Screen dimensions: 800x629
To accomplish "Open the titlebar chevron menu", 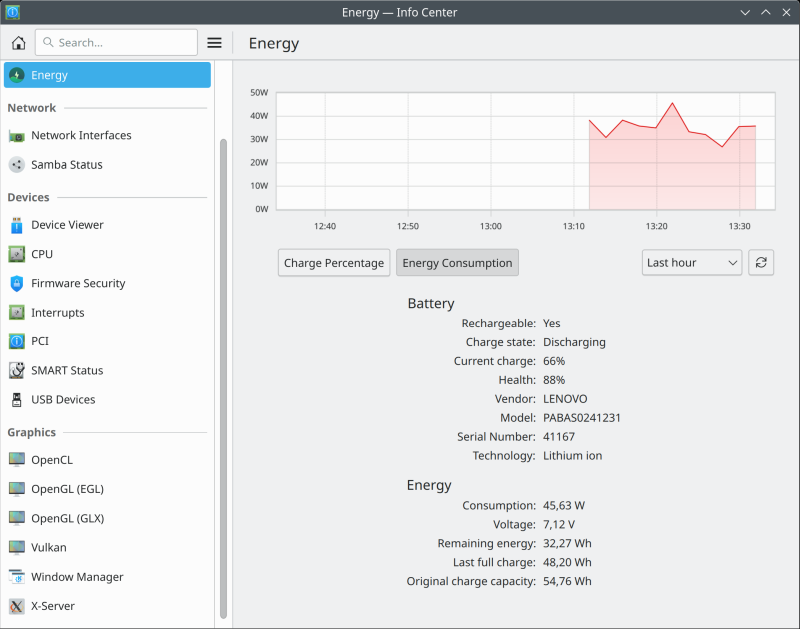I will pos(745,12).
